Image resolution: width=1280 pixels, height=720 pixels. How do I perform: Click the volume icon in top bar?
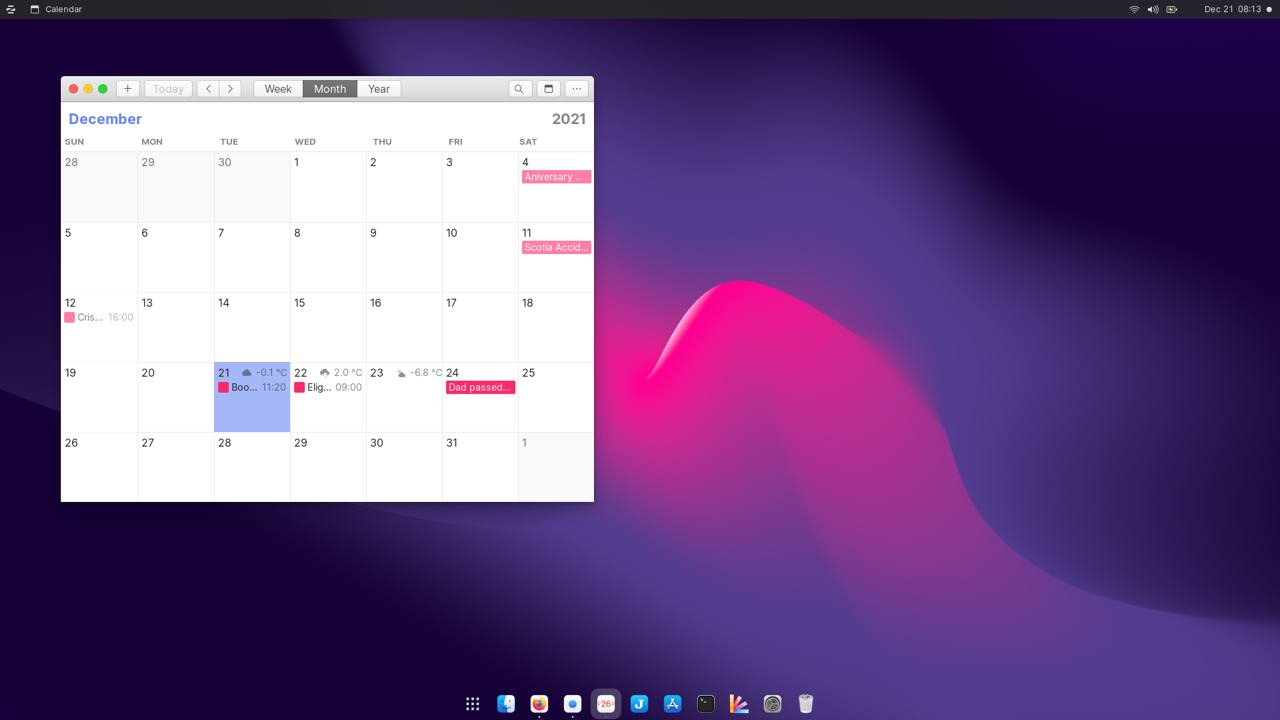click(x=1152, y=9)
